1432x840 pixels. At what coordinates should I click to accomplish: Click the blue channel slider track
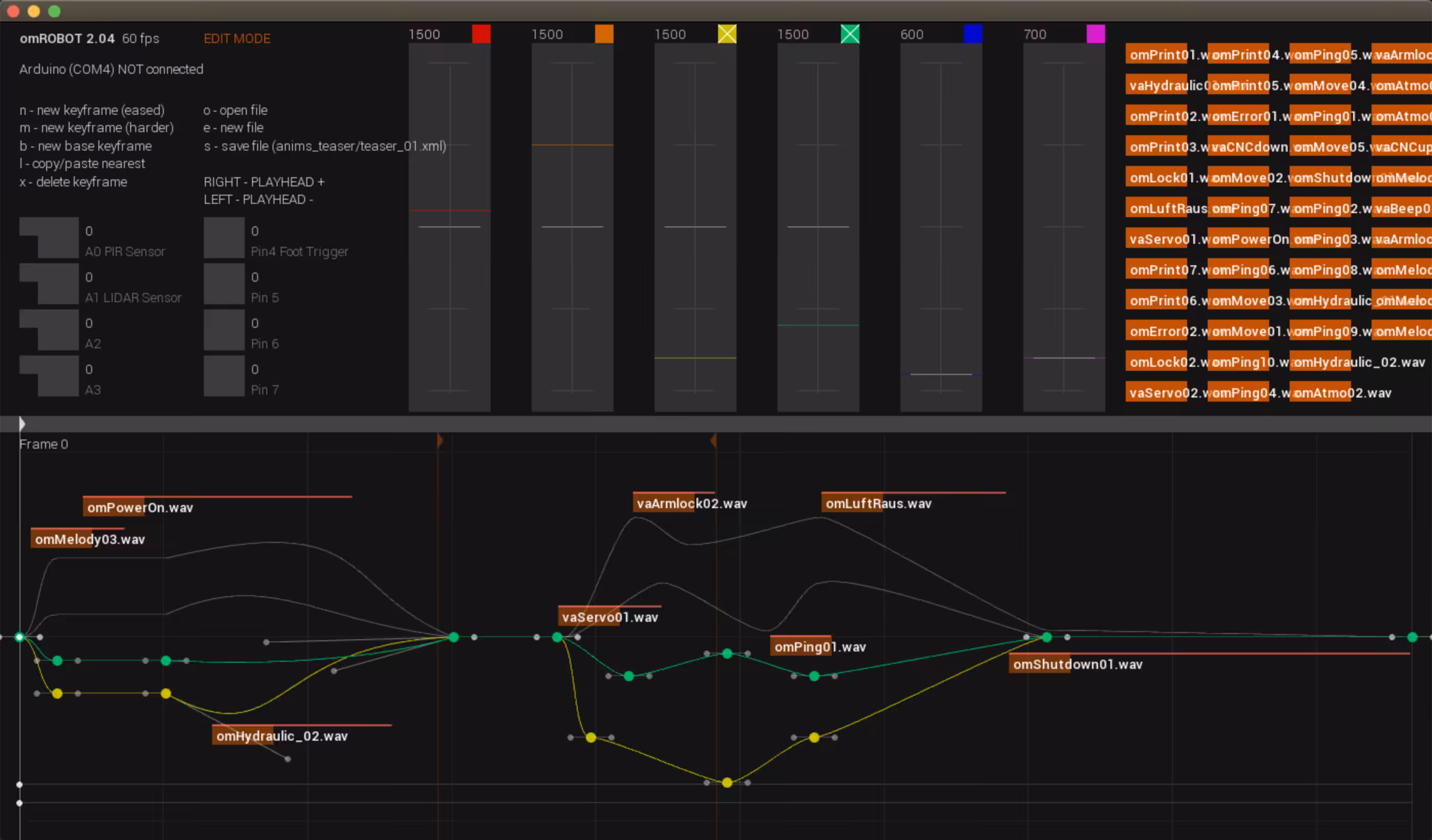pos(941,227)
